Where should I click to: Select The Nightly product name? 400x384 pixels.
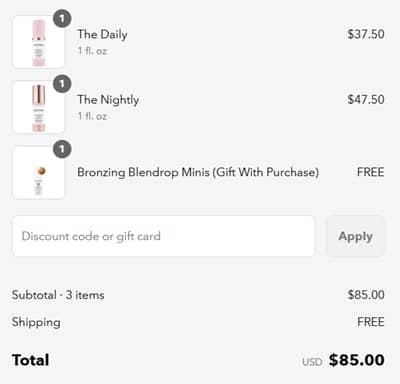click(x=108, y=100)
